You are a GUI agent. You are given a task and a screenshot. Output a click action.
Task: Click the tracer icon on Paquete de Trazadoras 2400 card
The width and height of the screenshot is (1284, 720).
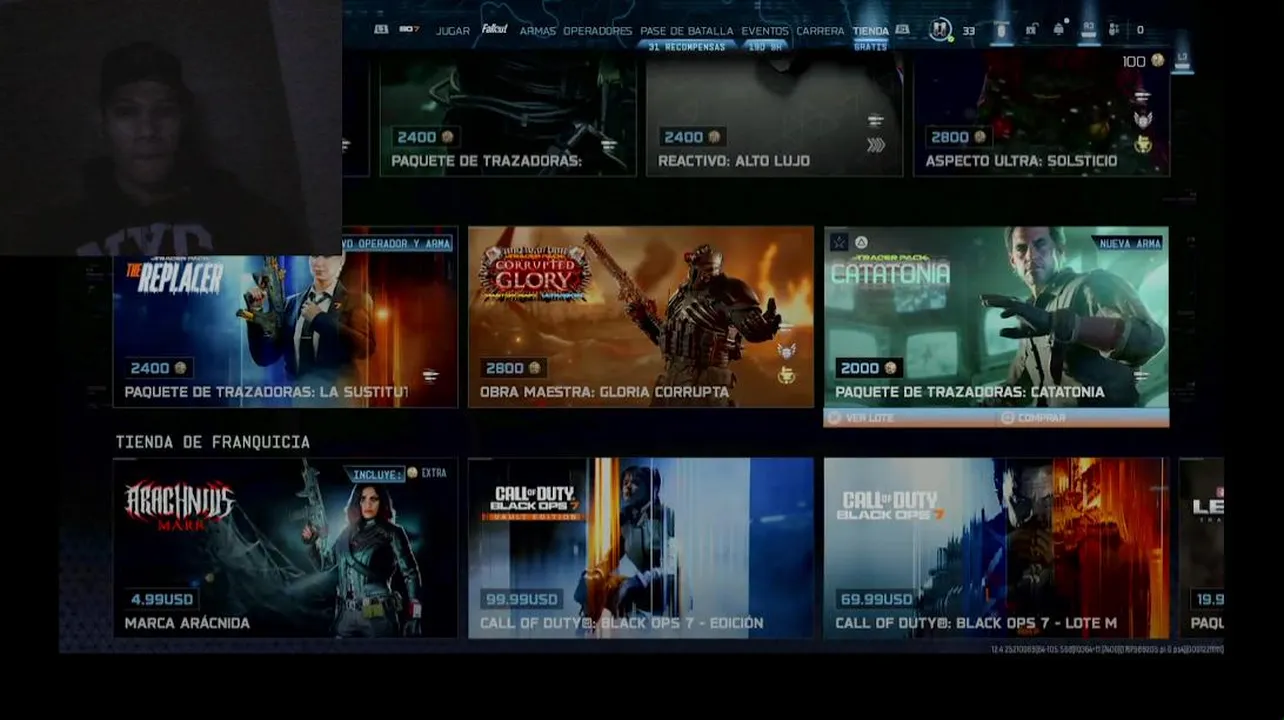point(609,145)
